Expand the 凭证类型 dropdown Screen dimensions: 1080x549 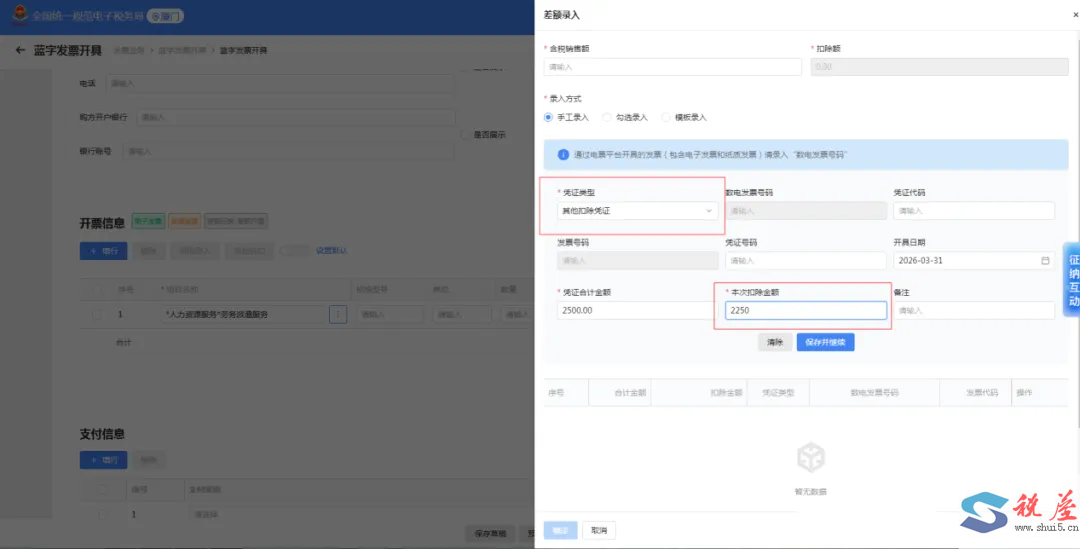[638, 211]
